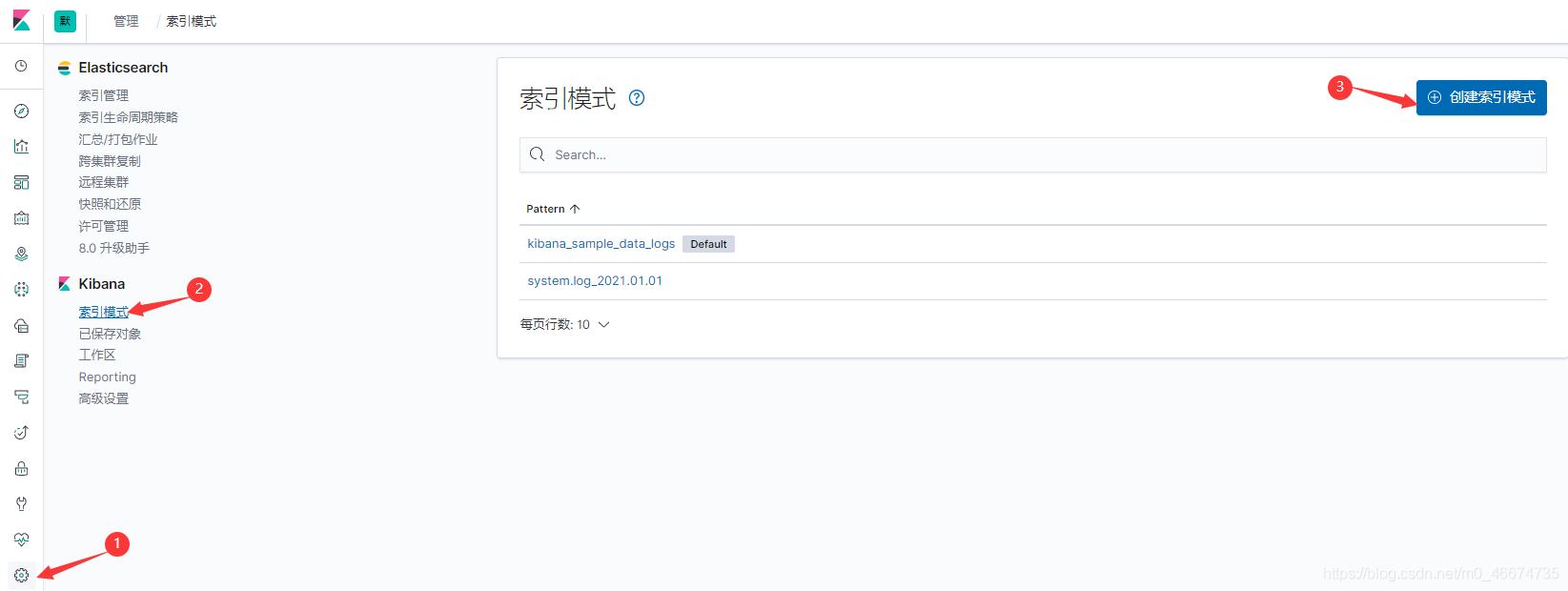The width and height of the screenshot is (1568, 591).
Task: Open SIEM lock icon in sidebar
Action: (x=21, y=469)
